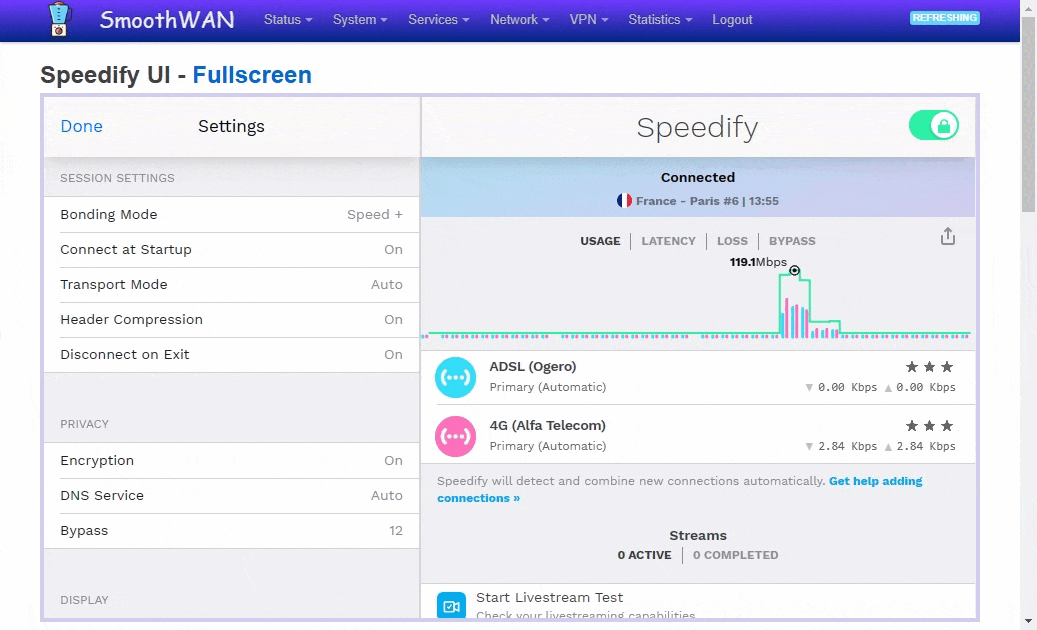1037x630 pixels.
Task: Click Done to close Settings
Action: [81, 126]
